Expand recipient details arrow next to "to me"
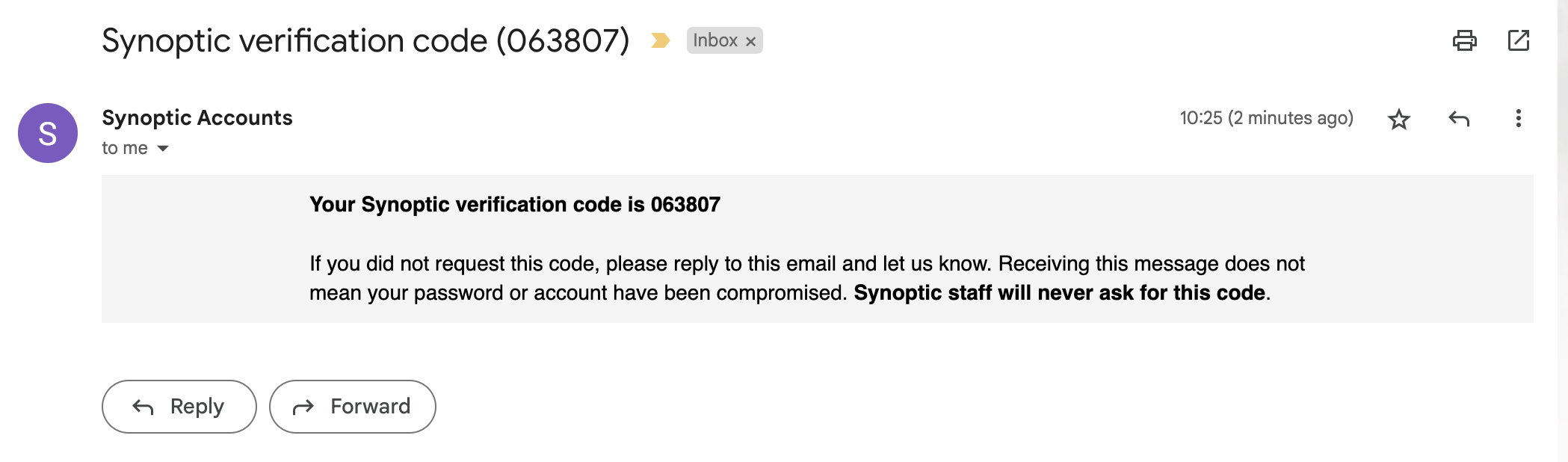The image size is (1568, 462). pyautogui.click(x=163, y=149)
